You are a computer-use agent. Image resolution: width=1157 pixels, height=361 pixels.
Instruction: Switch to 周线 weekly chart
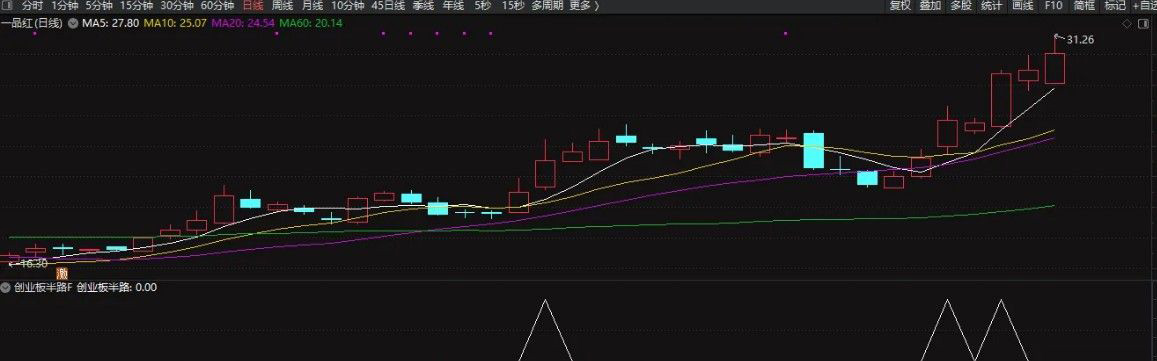click(x=283, y=6)
